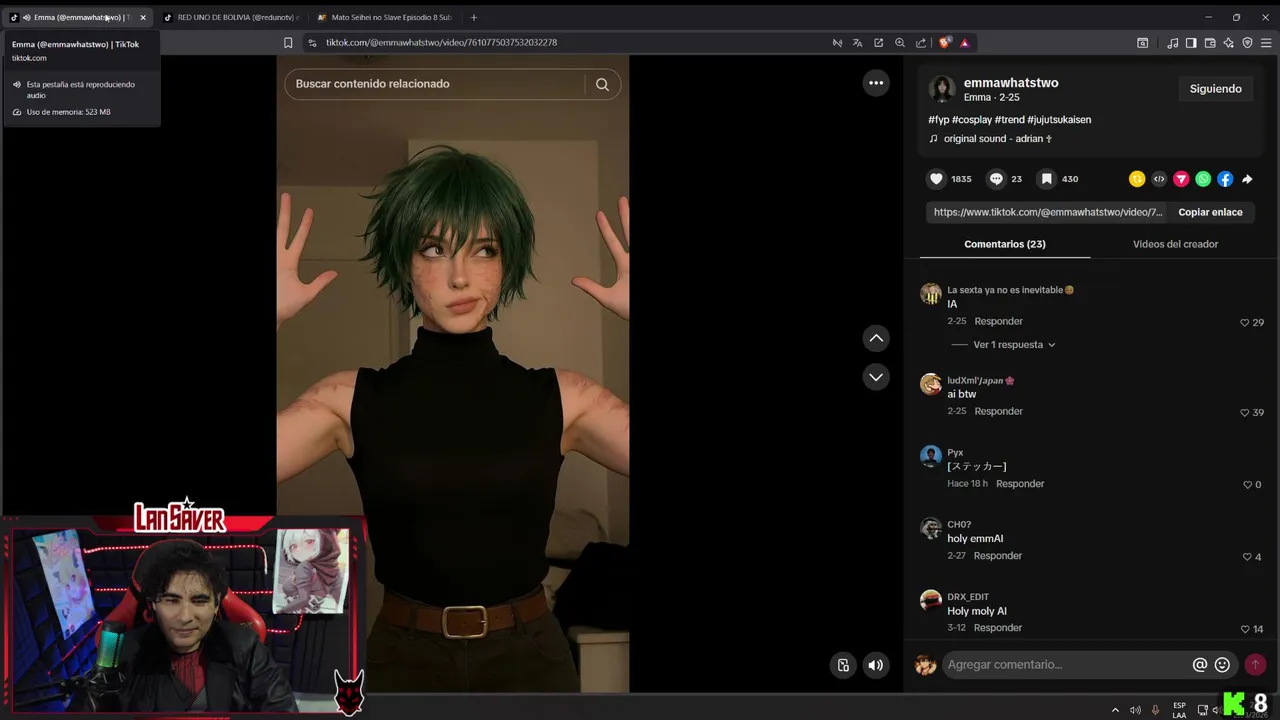Share video to Facebook
Screen dimensions: 1280x720
(1225, 179)
